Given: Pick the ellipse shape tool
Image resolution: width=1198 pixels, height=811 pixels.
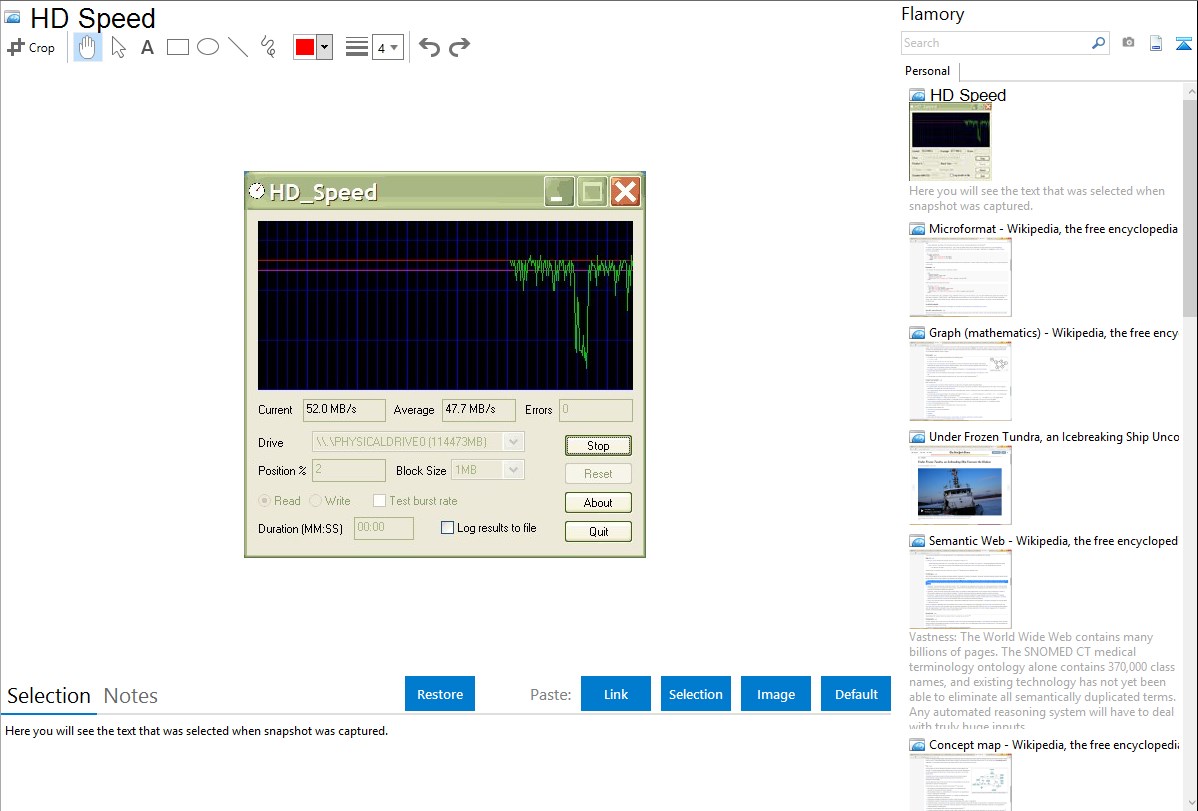Looking at the screenshot, I should click(x=208, y=47).
